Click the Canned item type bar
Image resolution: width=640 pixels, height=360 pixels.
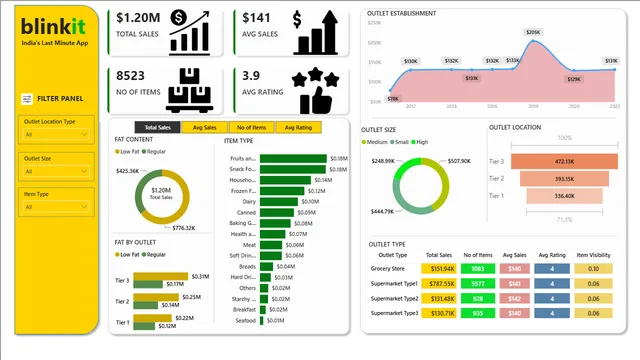pos(277,213)
